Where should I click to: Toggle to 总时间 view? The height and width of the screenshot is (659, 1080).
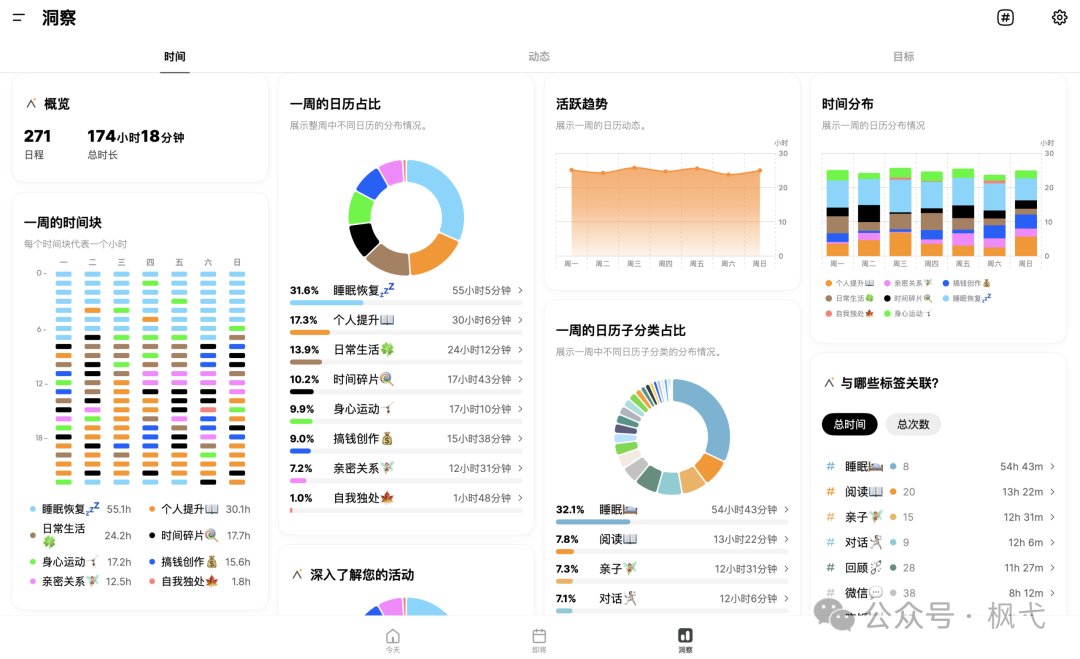click(849, 424)
